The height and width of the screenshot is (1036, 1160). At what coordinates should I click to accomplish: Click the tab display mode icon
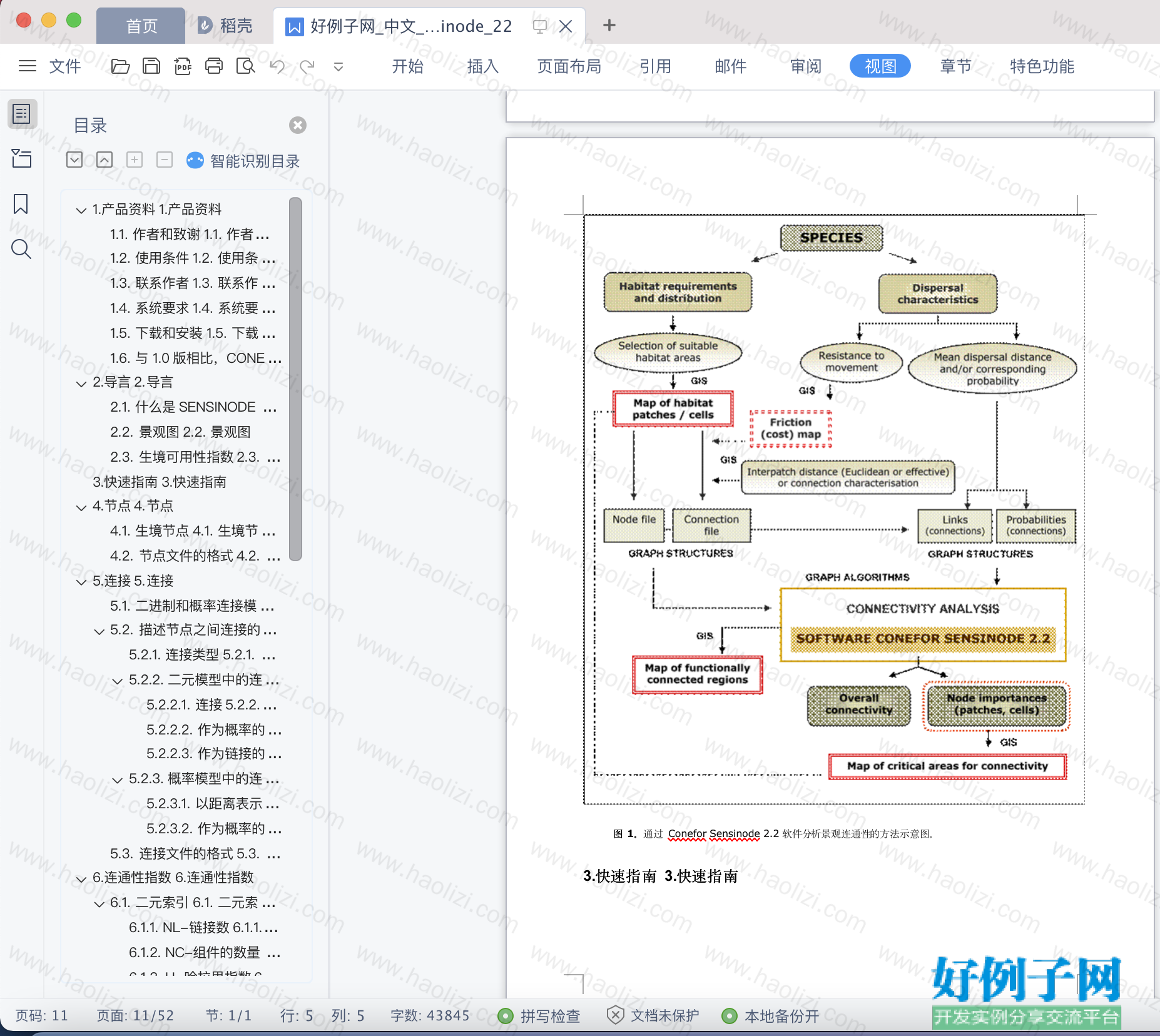pos(539,26)
